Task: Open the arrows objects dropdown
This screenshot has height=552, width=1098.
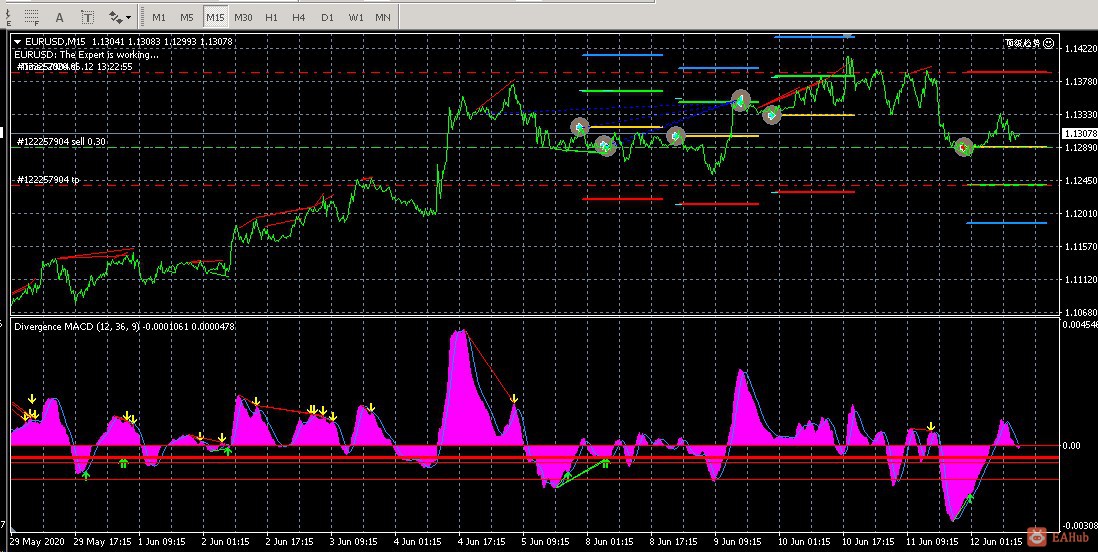Action: 128,17
